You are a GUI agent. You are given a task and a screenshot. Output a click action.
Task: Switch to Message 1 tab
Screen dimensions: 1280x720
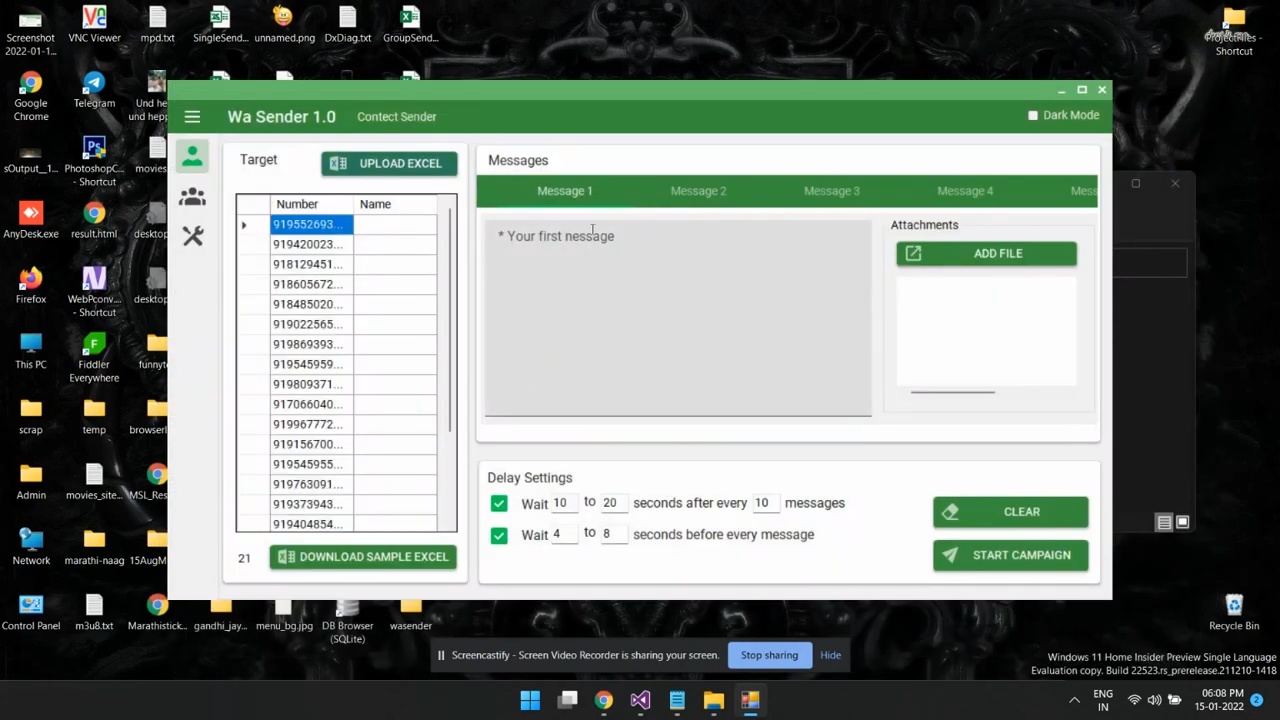tap(565, 191)
